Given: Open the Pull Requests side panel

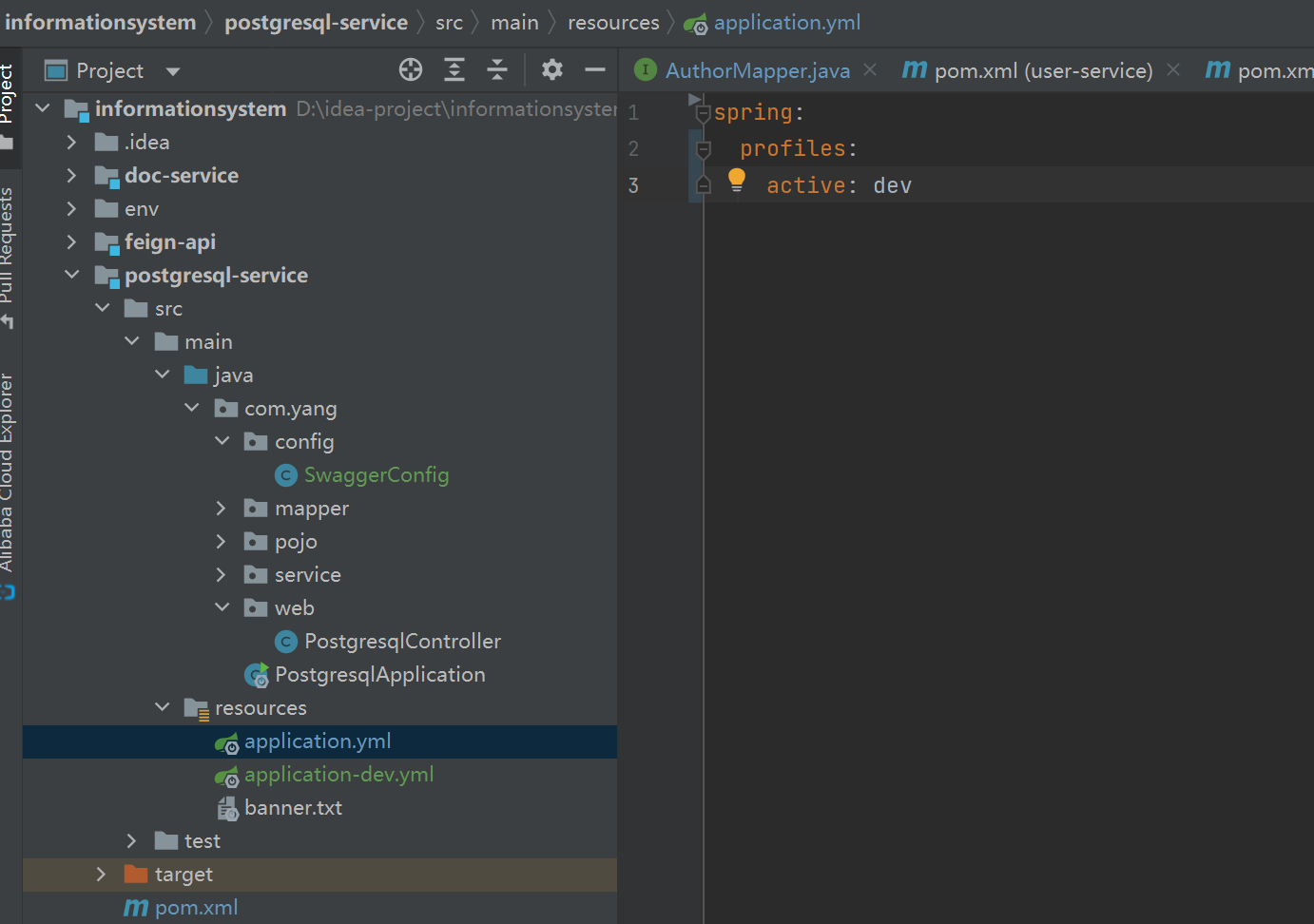Looking at the screenshot, I should [8, 247].
